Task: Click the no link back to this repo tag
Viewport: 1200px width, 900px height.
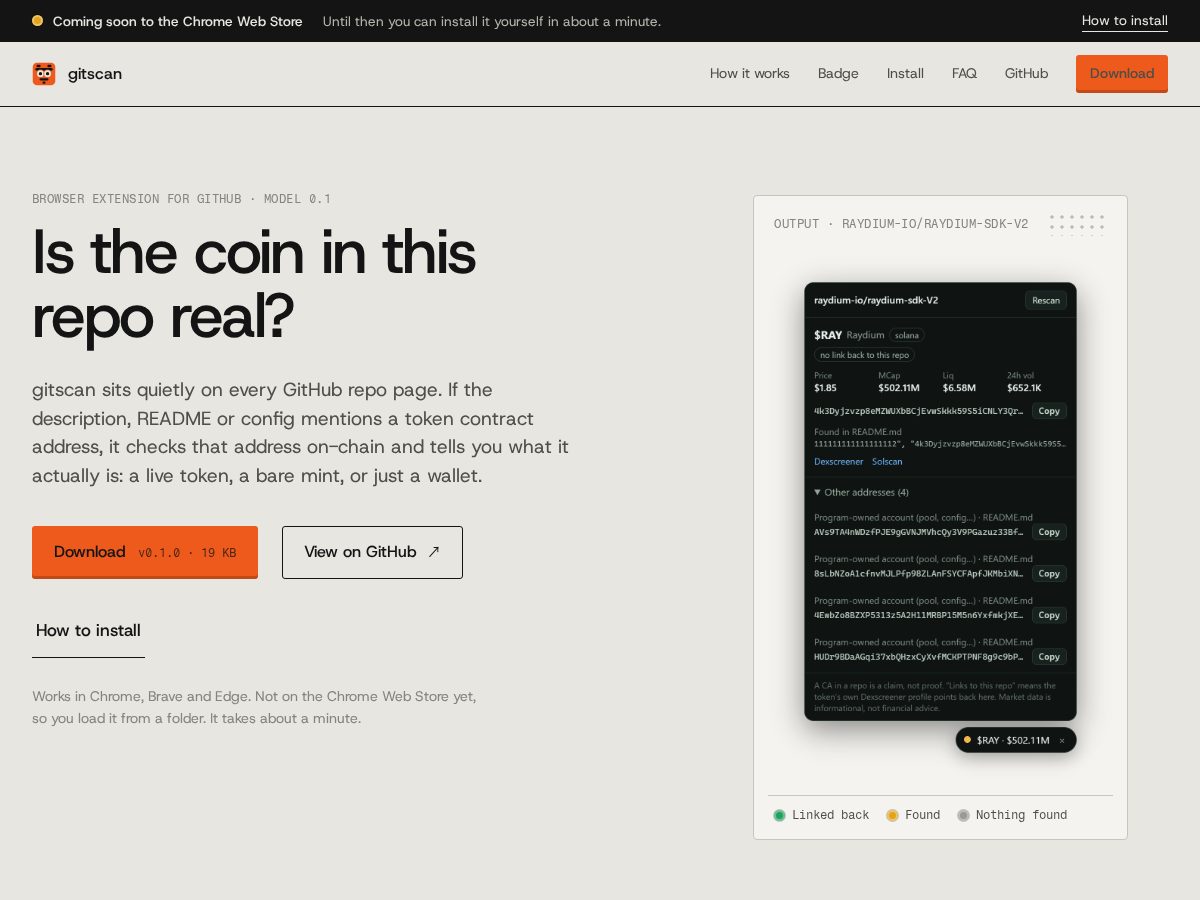Action: (x=864, y=355)
